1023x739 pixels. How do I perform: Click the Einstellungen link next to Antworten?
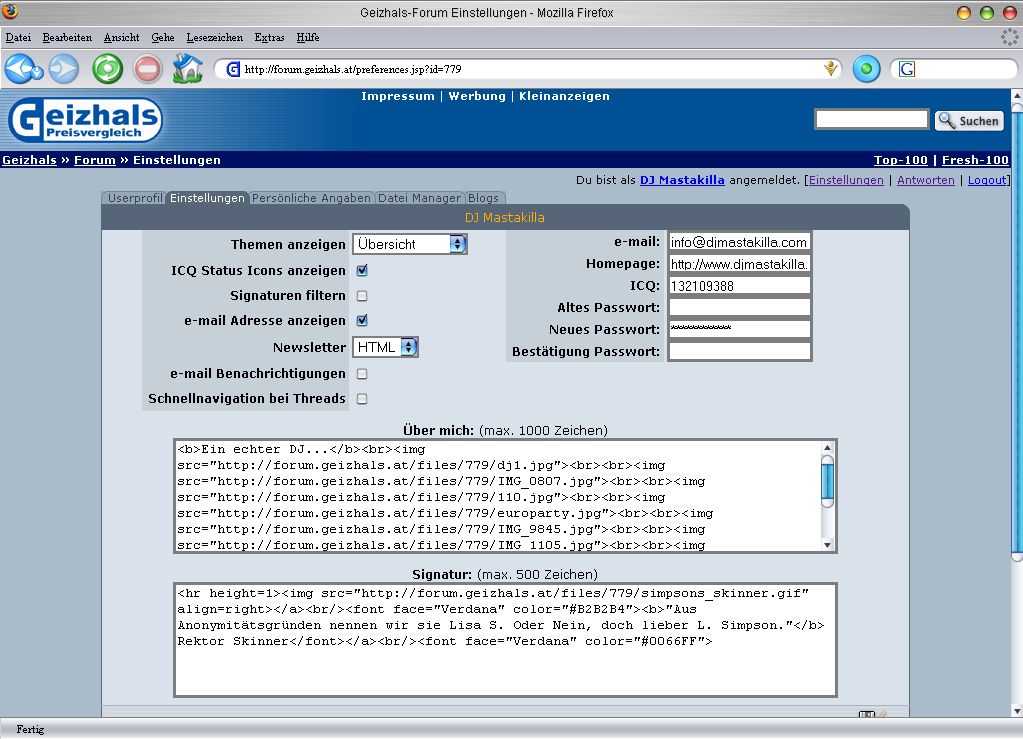(846, 180)
